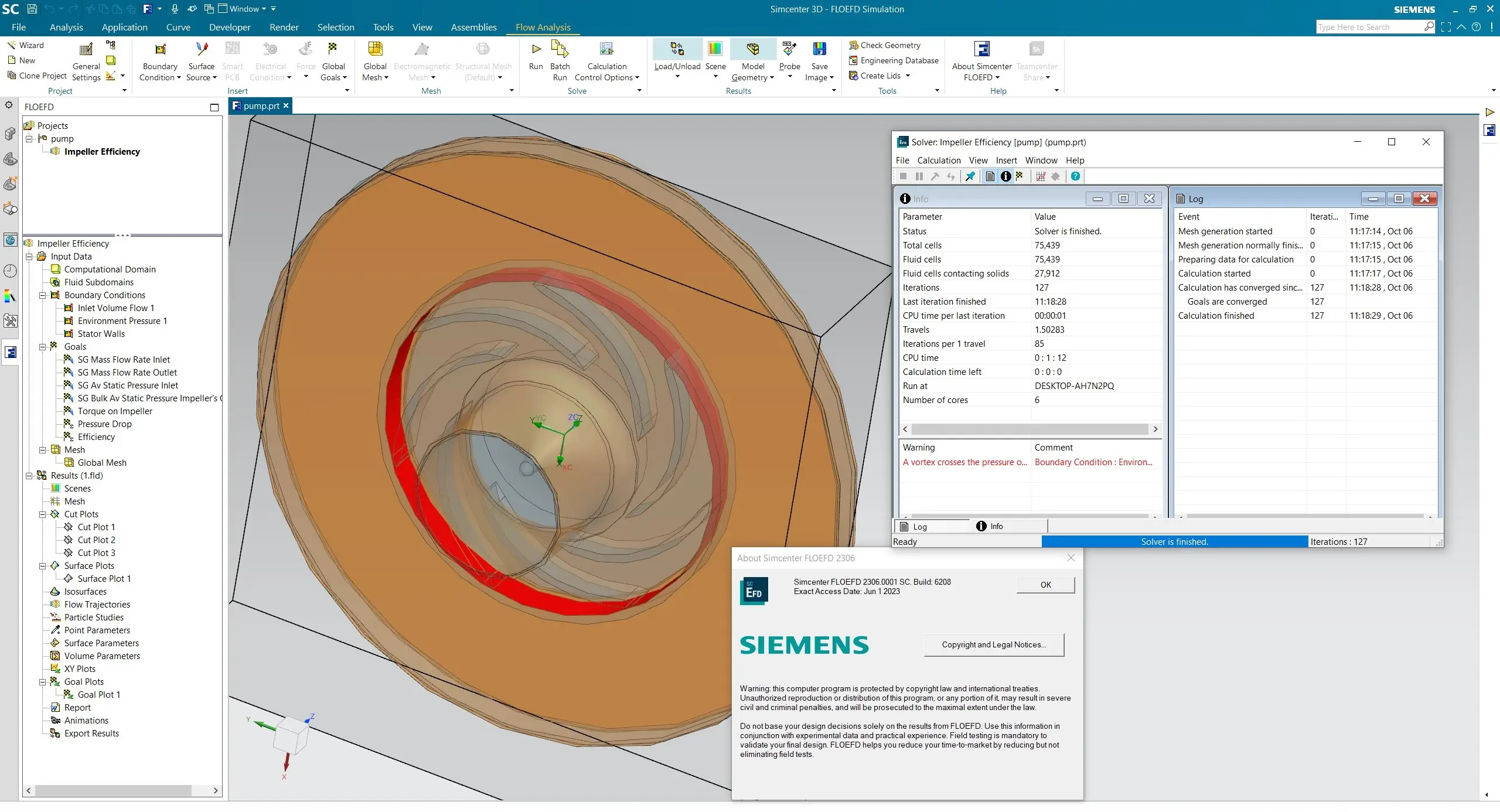The width and height of the screenshot is (1500, 812).
Task: Open the Assemblies ribbon tab
Action: pyautogui.click(x=473, y=27)
